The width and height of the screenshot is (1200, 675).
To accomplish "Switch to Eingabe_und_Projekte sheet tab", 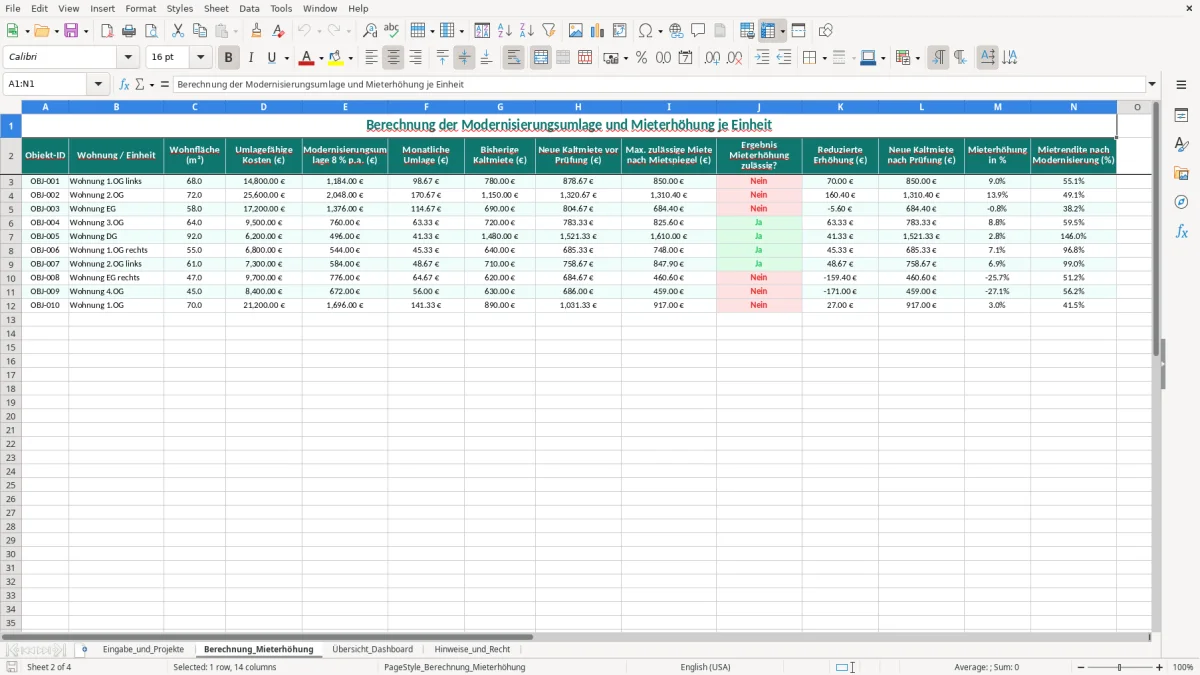I will 143,649.
